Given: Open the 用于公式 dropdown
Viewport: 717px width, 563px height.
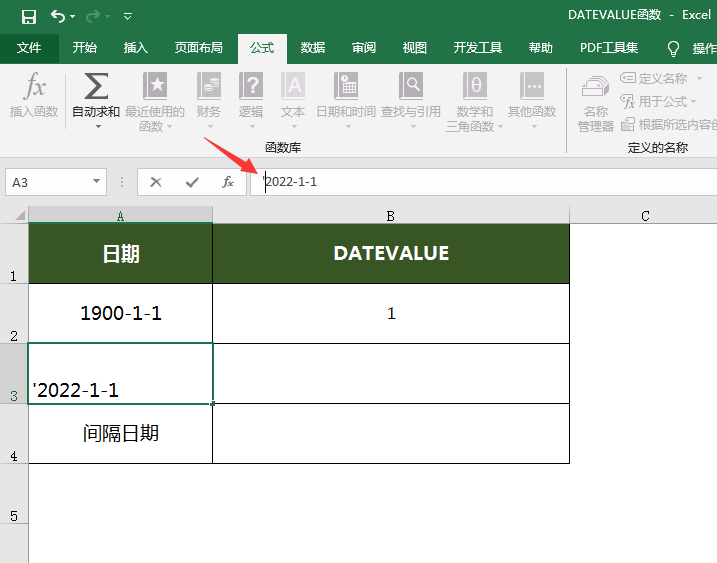Looking at the screenshot, I should 658,102.
